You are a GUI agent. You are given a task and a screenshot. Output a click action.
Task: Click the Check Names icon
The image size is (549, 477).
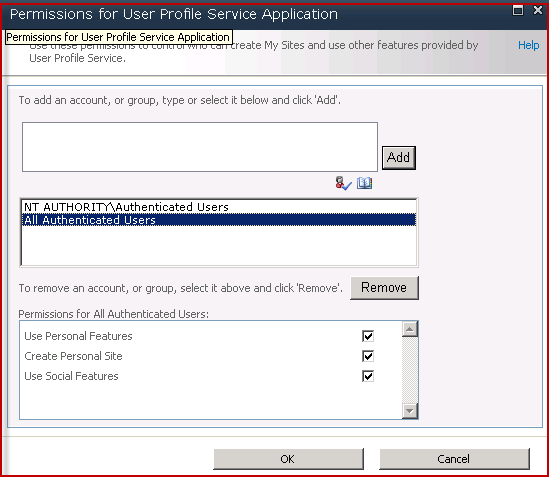pyautogui.click(x=343, y=183)
